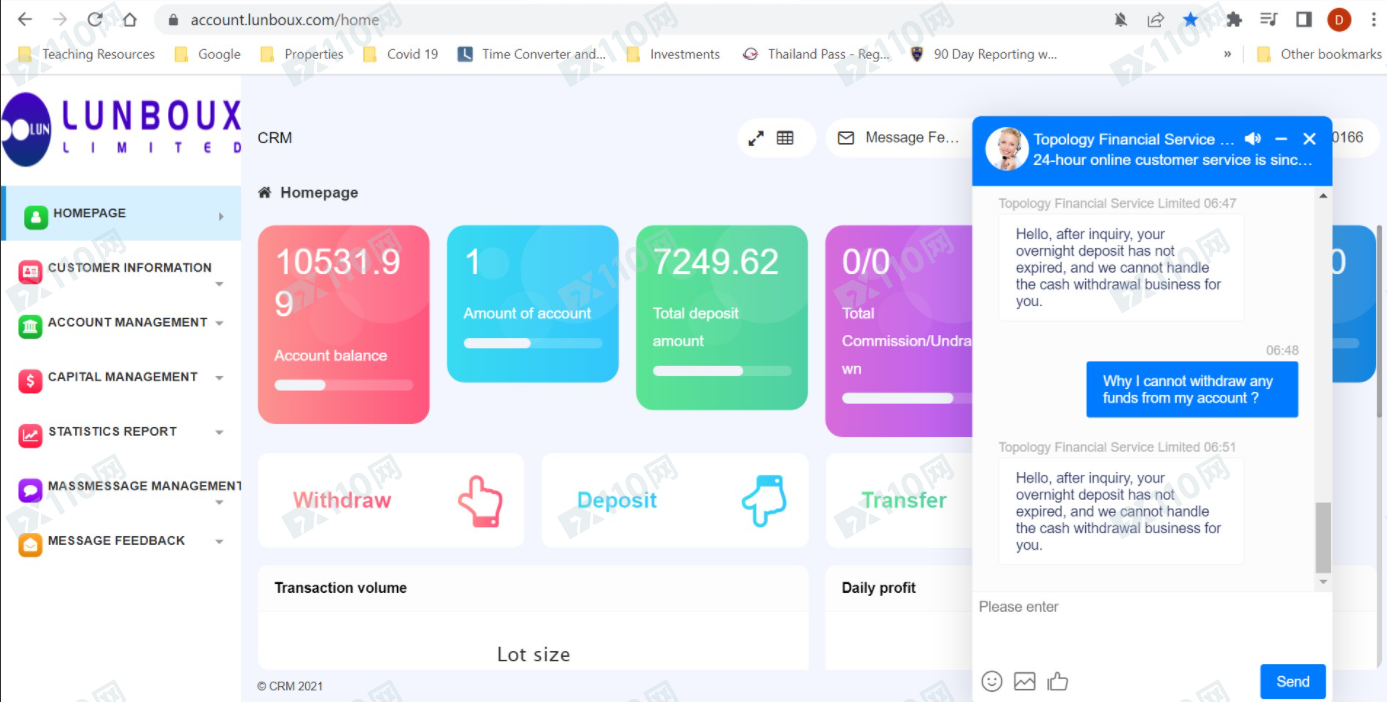The height and width of the screenshot is (702, 1387).
Task: Select HOMEPAGE in the sidebar
Action: (121, 213)
